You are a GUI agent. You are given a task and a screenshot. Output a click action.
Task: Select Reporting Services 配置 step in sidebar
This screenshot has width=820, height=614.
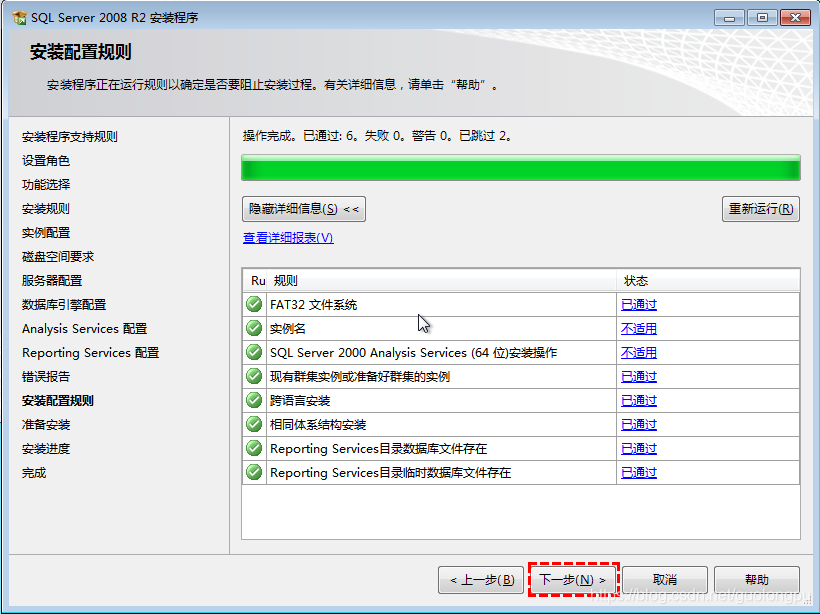pyautogui.click(x=90, y=353)
